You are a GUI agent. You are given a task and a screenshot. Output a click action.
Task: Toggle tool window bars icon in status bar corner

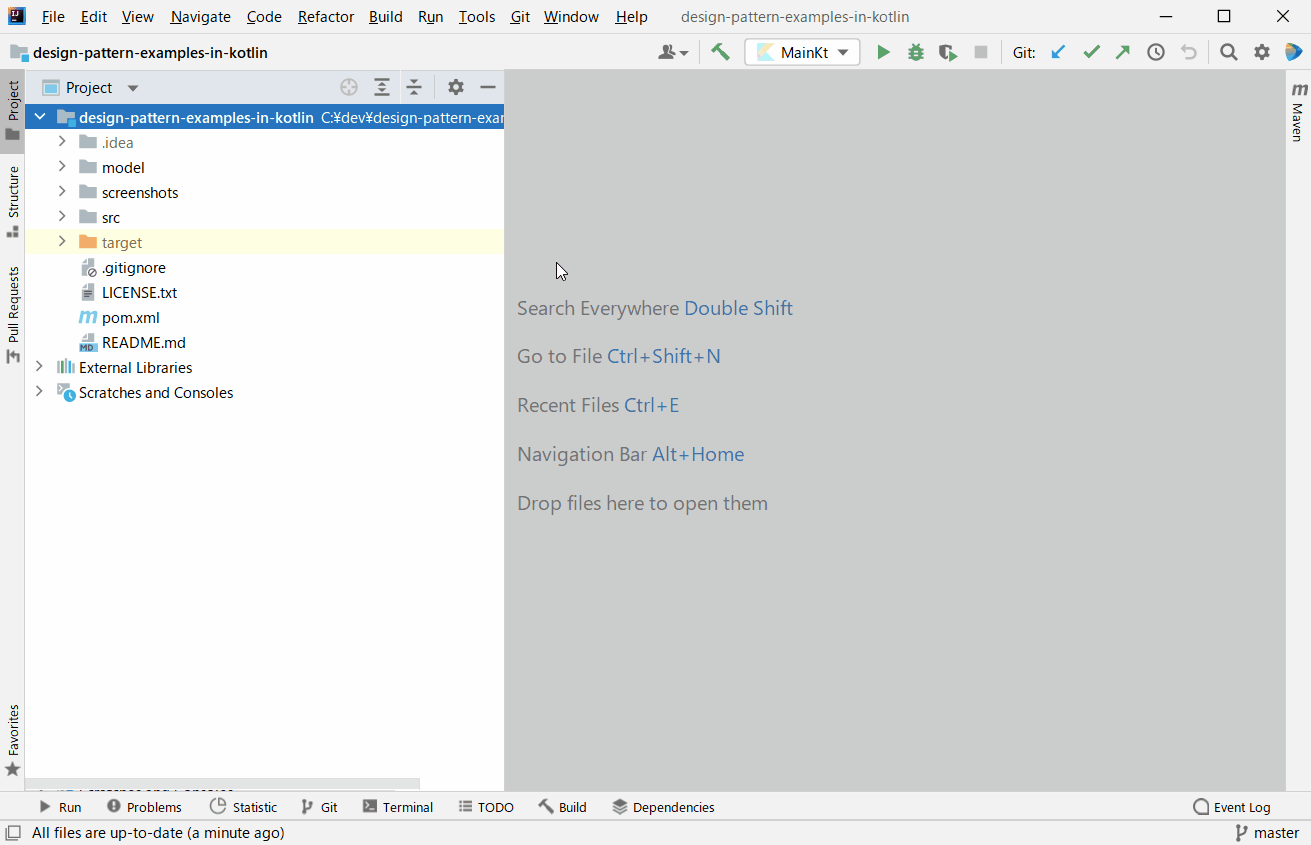click(13, 832)
